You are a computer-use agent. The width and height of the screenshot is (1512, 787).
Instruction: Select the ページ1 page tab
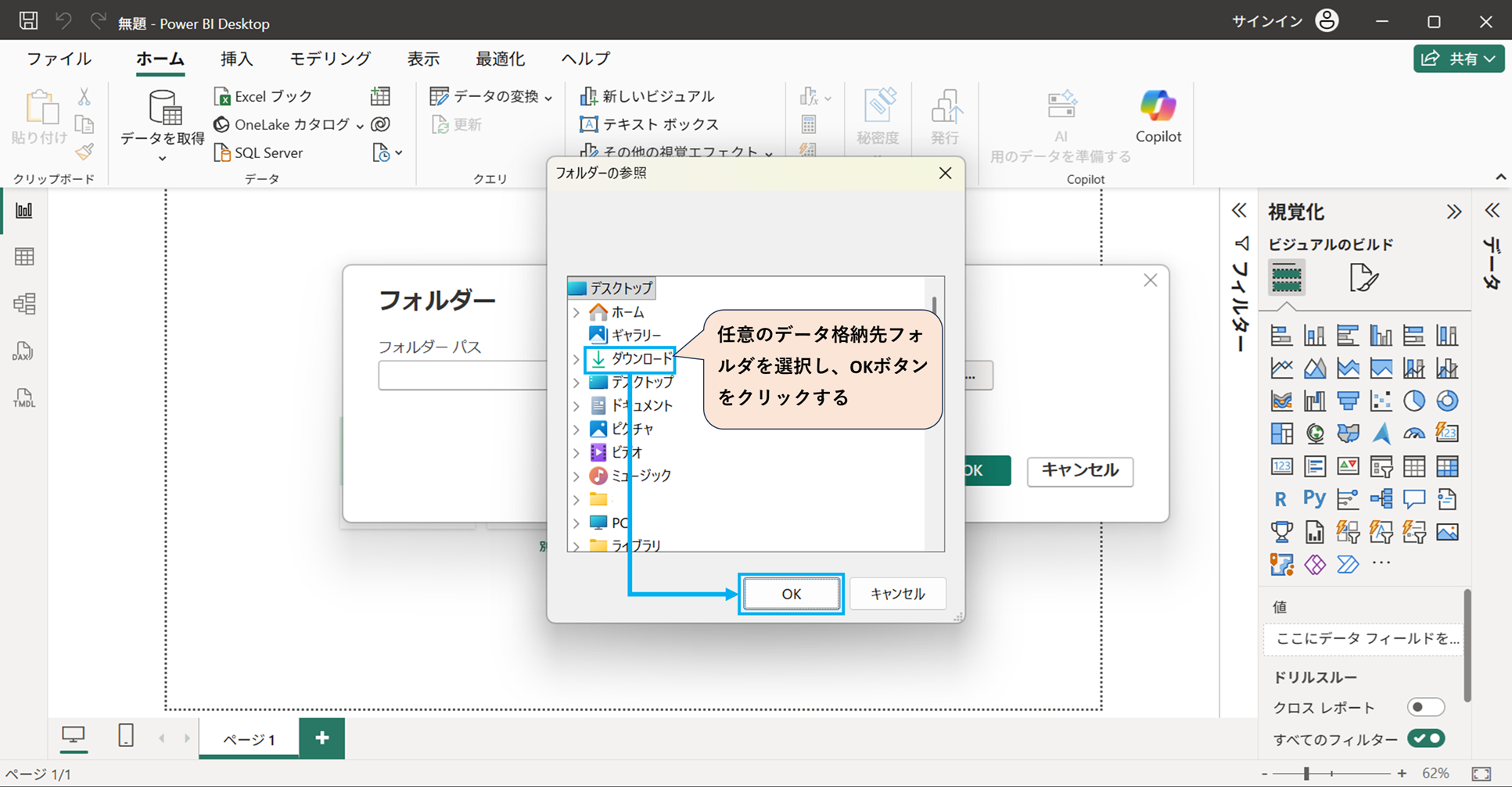point(249,737)
